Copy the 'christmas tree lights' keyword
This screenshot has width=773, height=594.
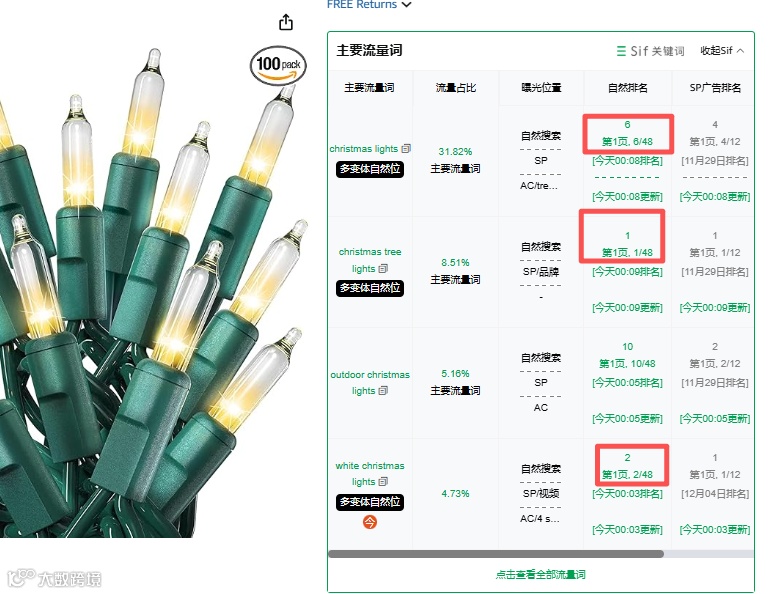point(383,269)
